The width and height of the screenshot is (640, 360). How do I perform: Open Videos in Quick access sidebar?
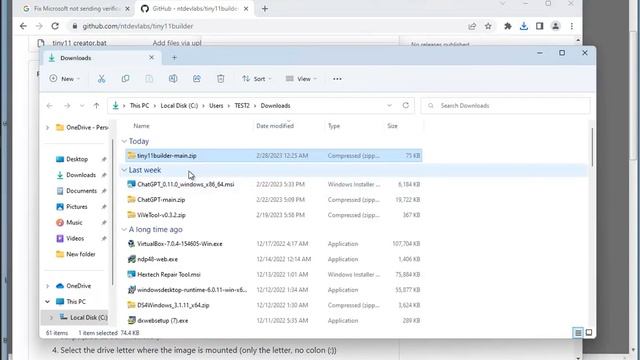coord(75,238)
